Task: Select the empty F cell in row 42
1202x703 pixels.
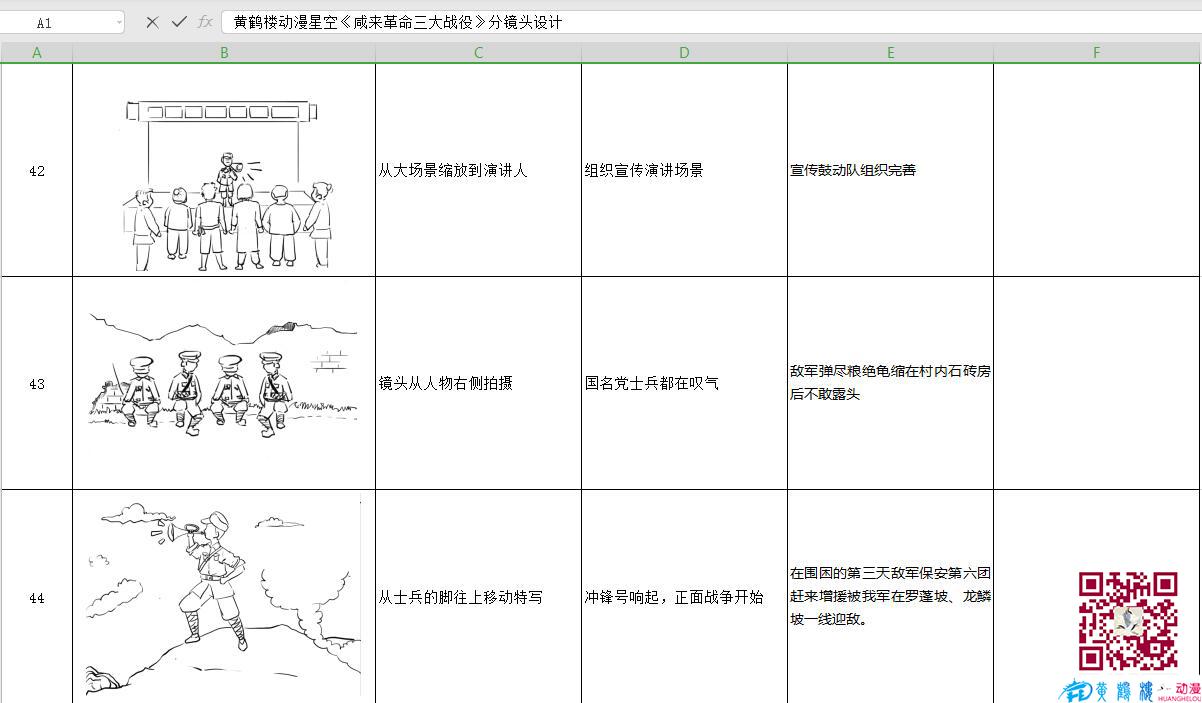Action: coord(1097,170)
